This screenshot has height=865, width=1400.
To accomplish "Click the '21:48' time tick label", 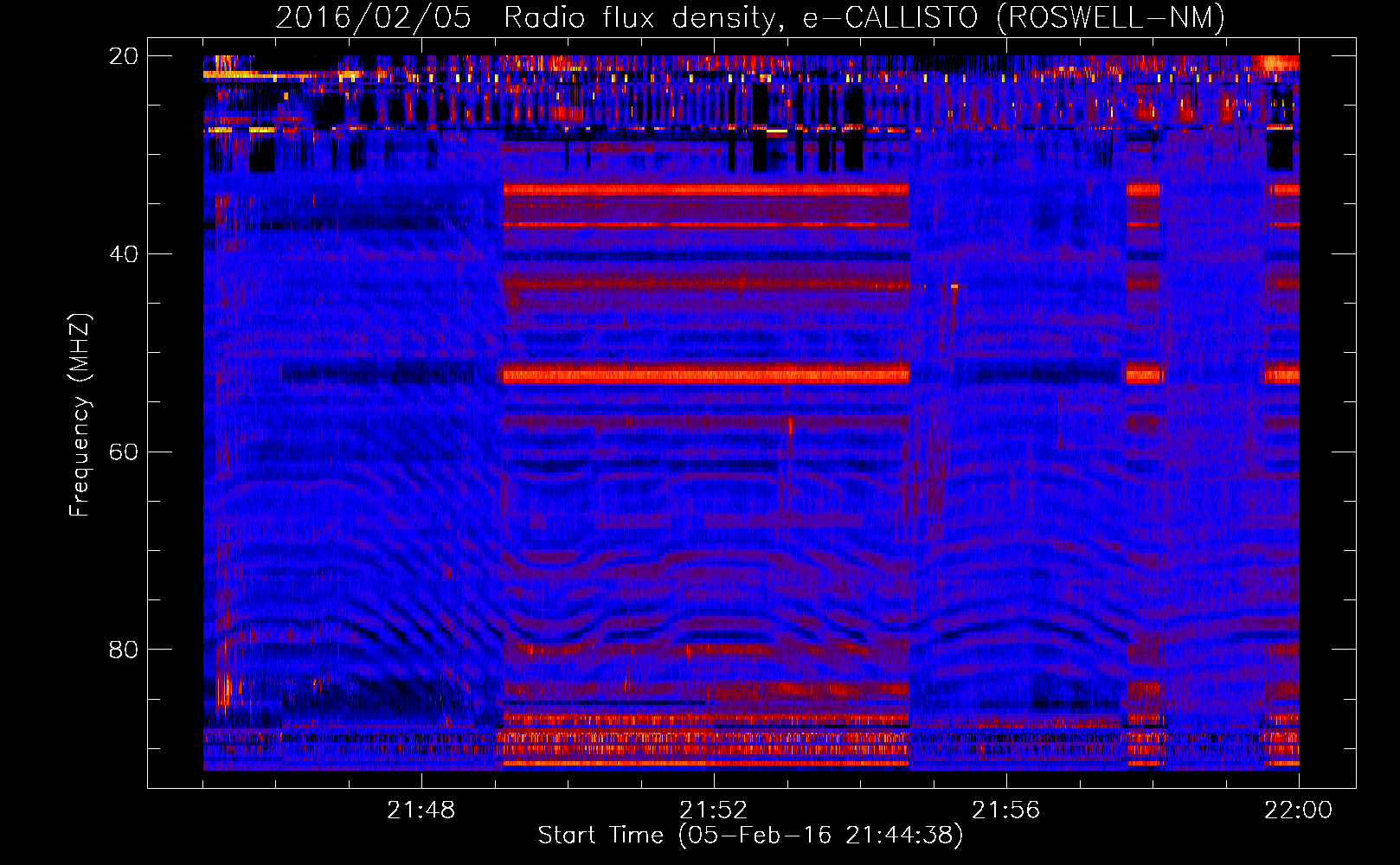I will (x=421, y=811).
